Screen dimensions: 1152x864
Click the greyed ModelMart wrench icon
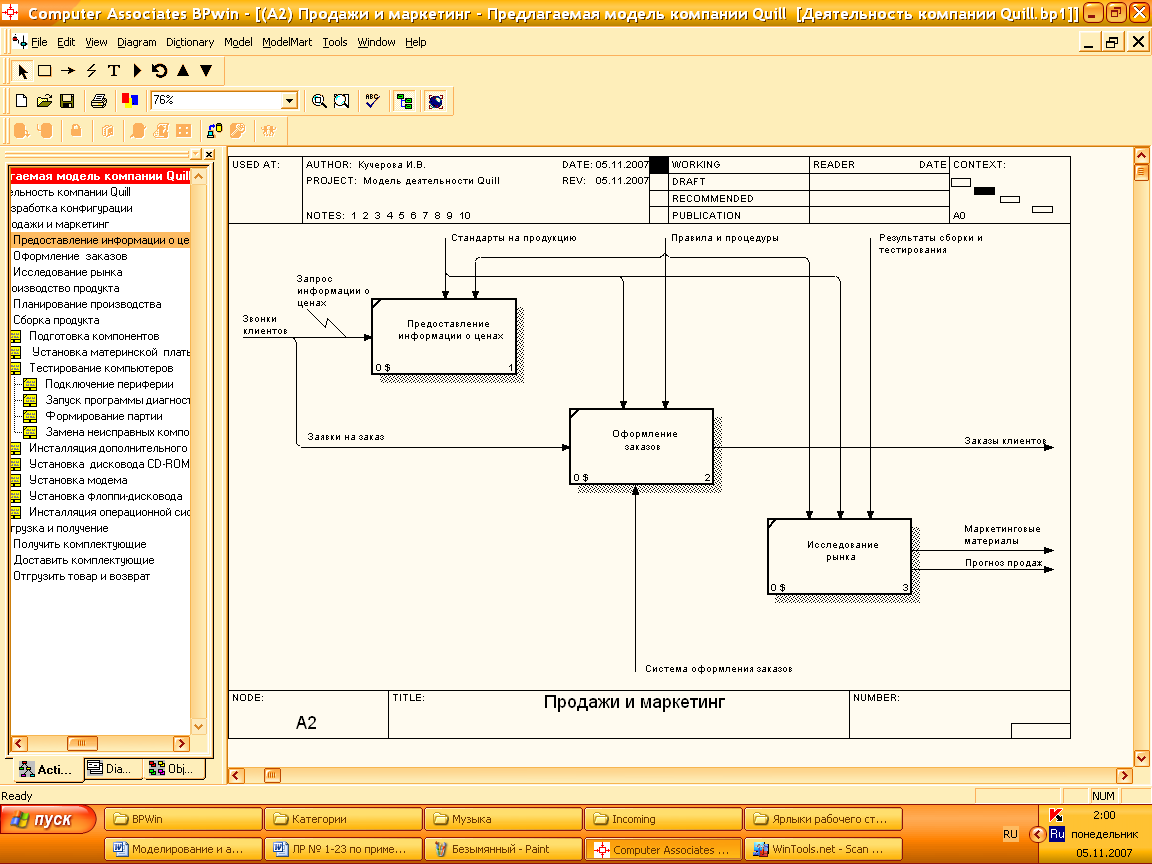(x=237, y=131)
